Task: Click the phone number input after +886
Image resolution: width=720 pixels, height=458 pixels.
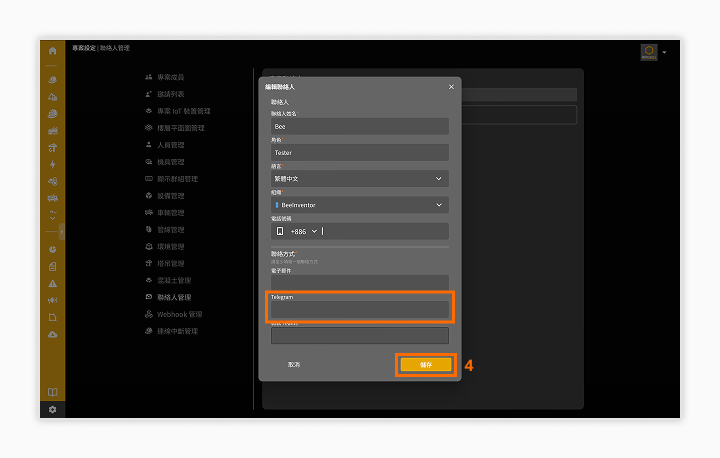Action: (384, 232)
